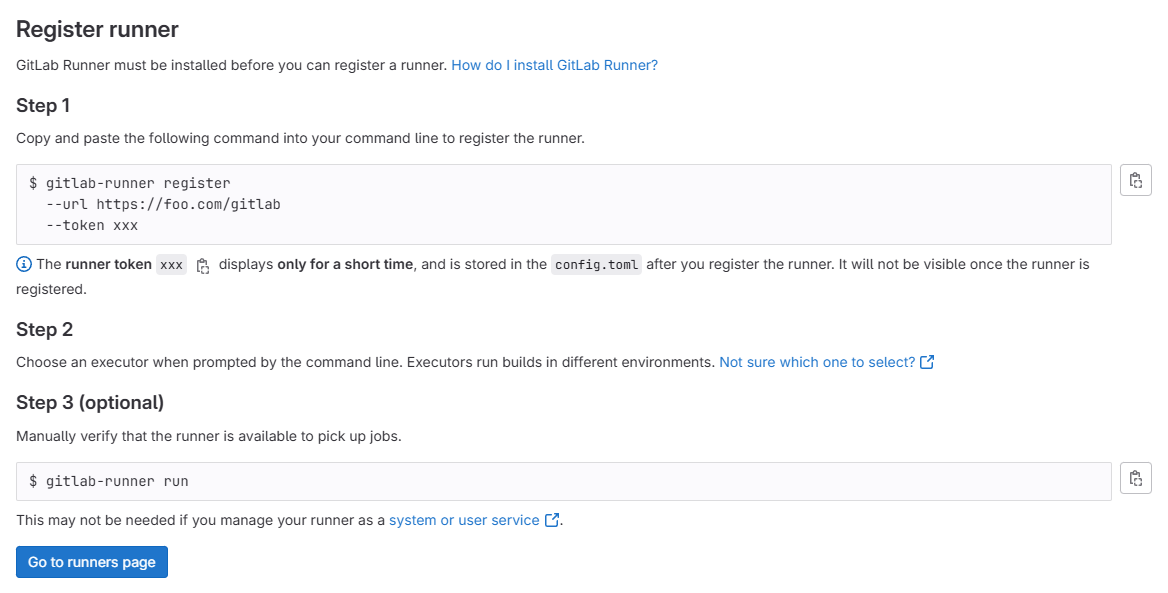Click the external link icon beside "system or user service"

[551, 520]
